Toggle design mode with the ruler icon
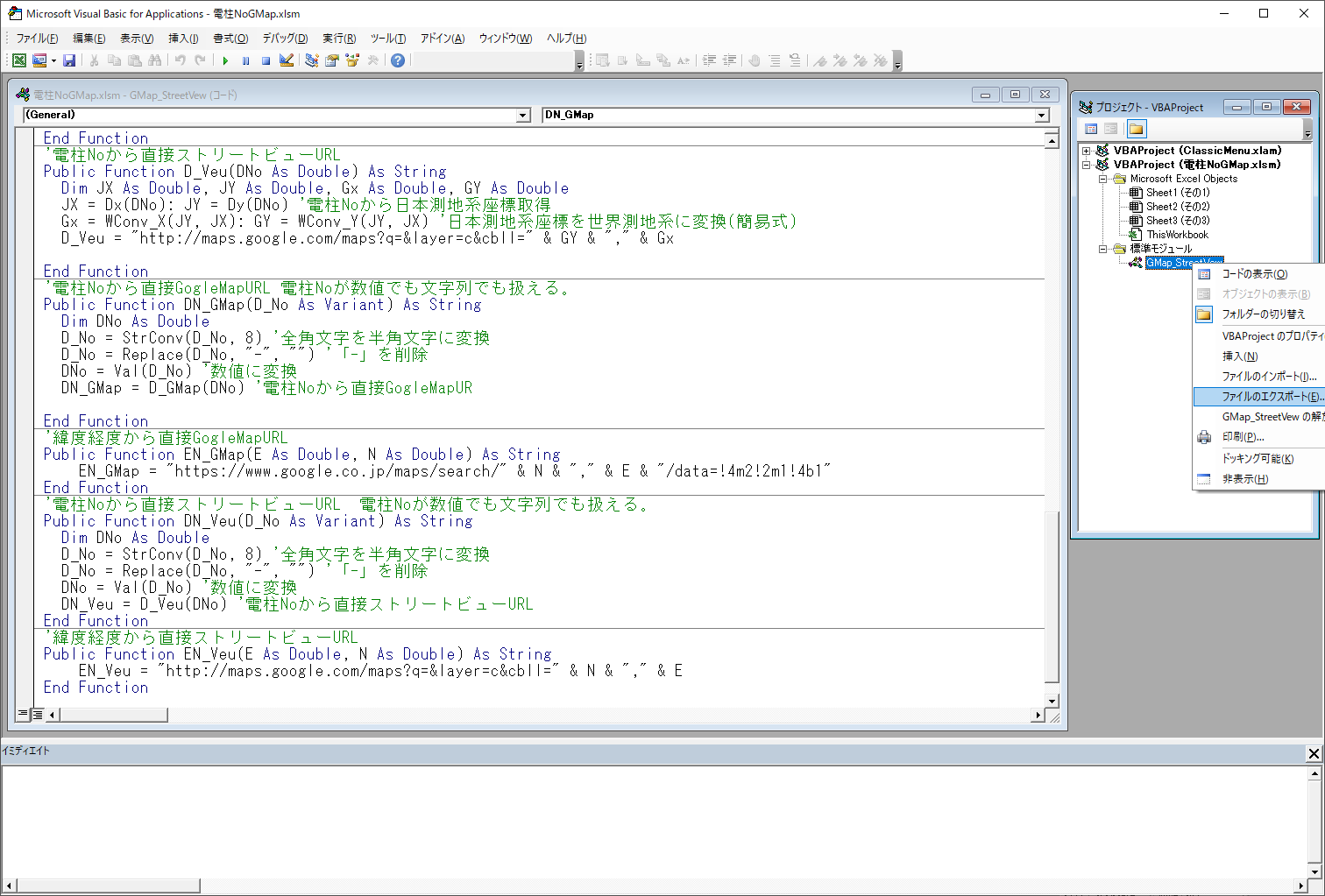Viewport: 1325px width, 896px height. pyautogui.click(x=287, y=60)
